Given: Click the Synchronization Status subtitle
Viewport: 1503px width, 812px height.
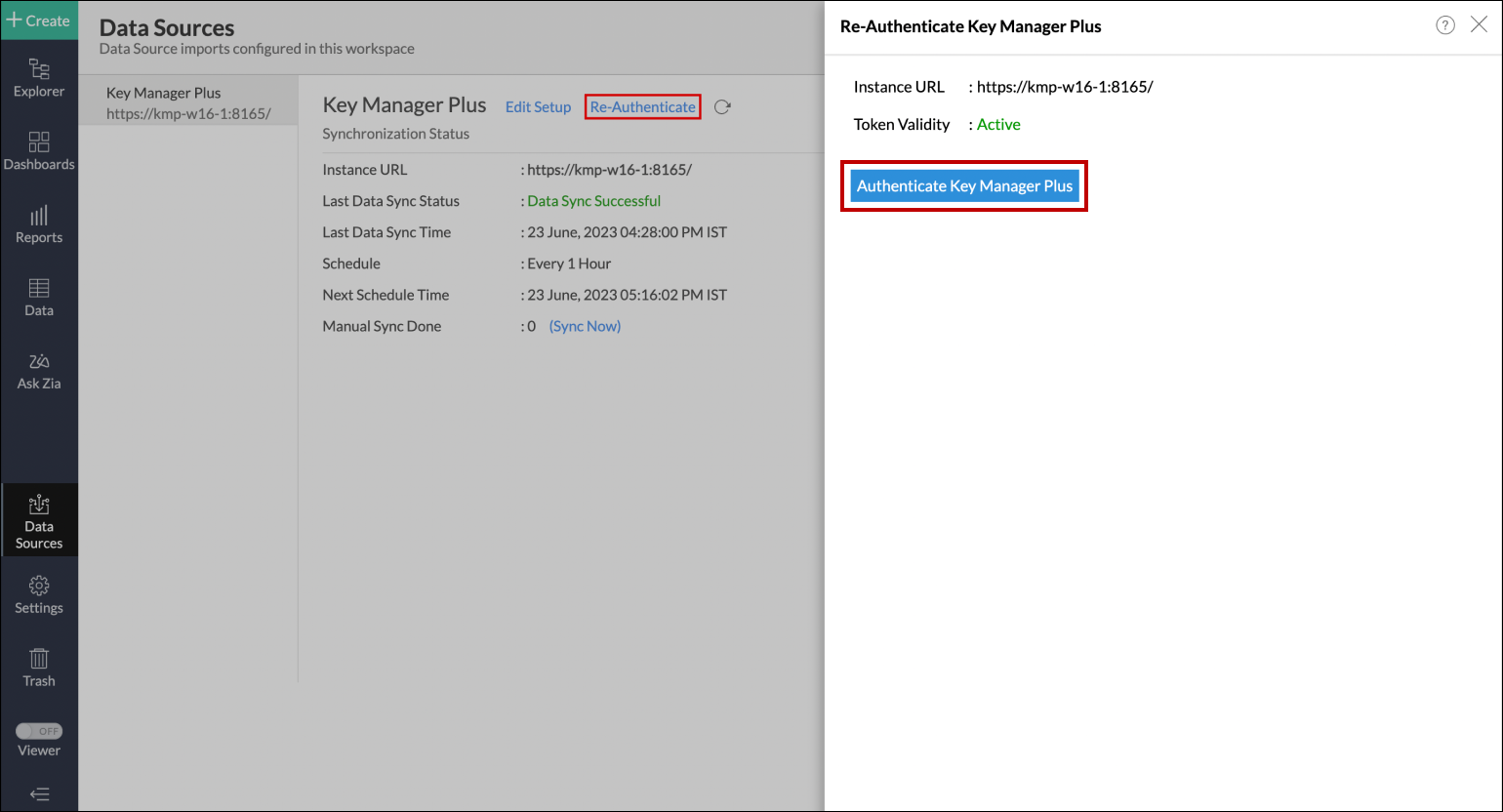Looking at the screenshot, I should pos(395,134).
